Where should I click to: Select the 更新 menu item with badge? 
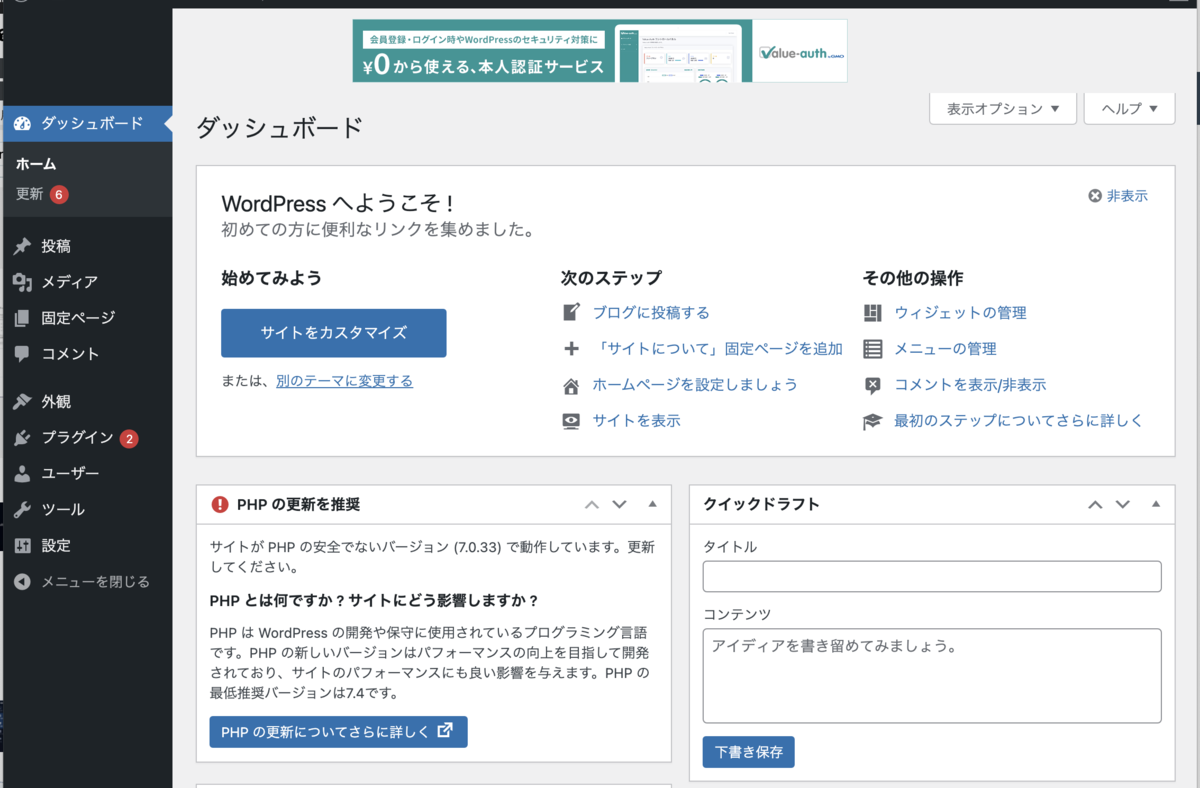(32, 194)
